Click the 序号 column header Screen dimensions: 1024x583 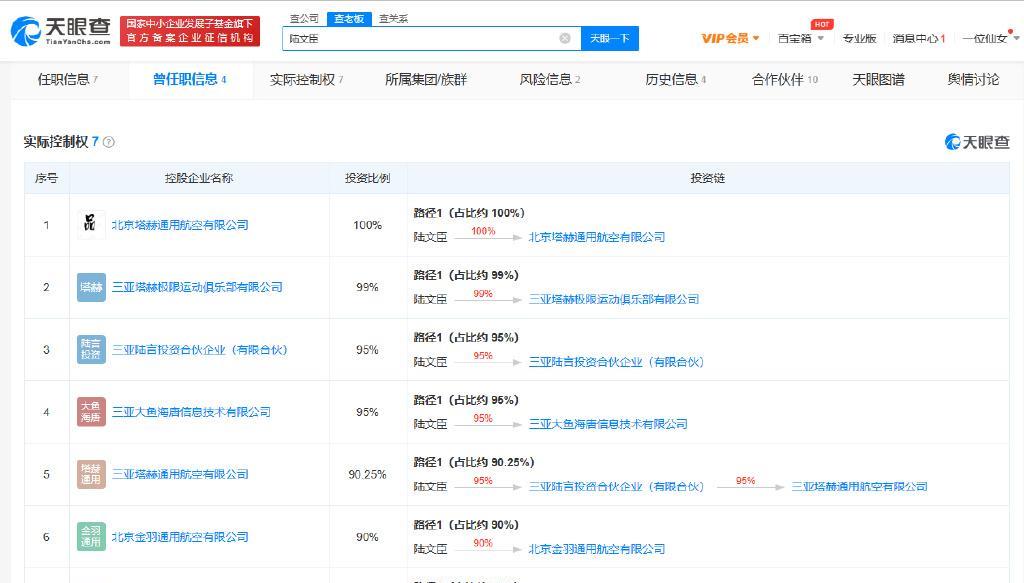[46, 178]
